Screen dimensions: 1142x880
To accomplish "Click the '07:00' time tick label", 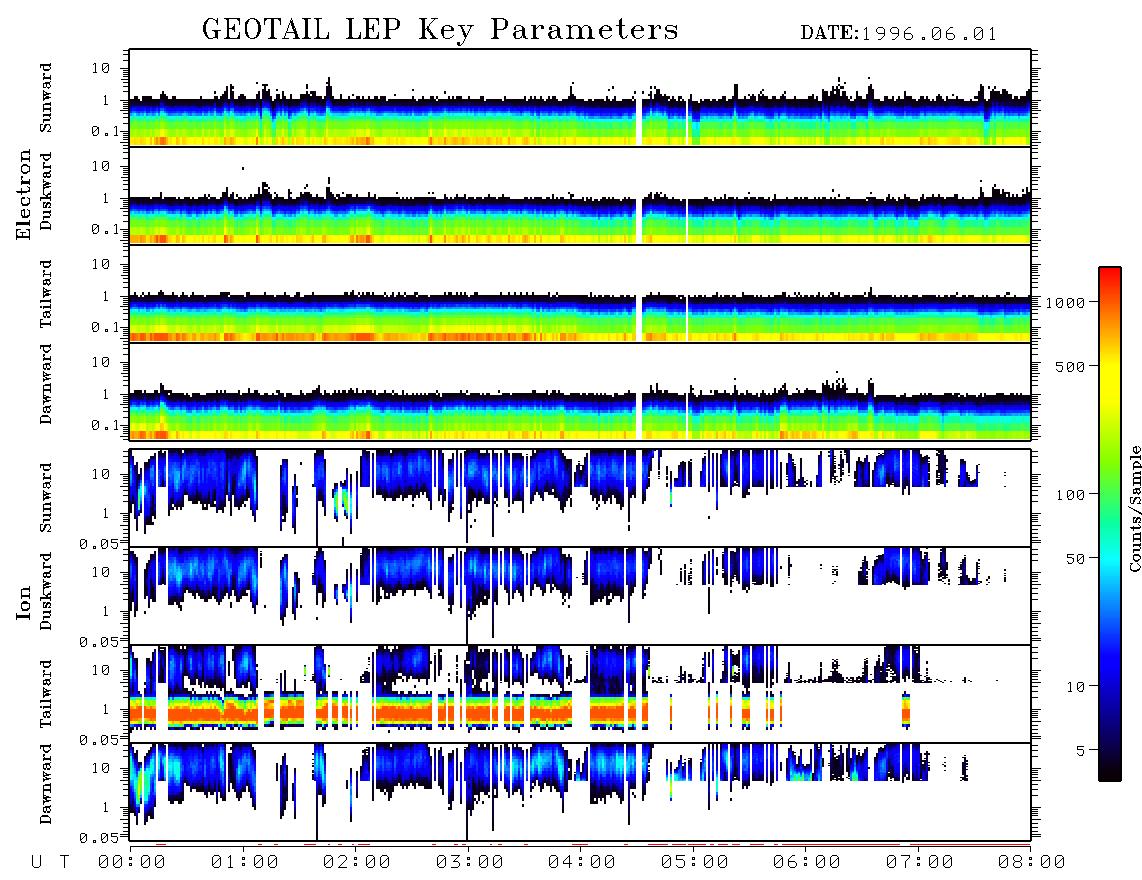I will (x=920, y=862).
